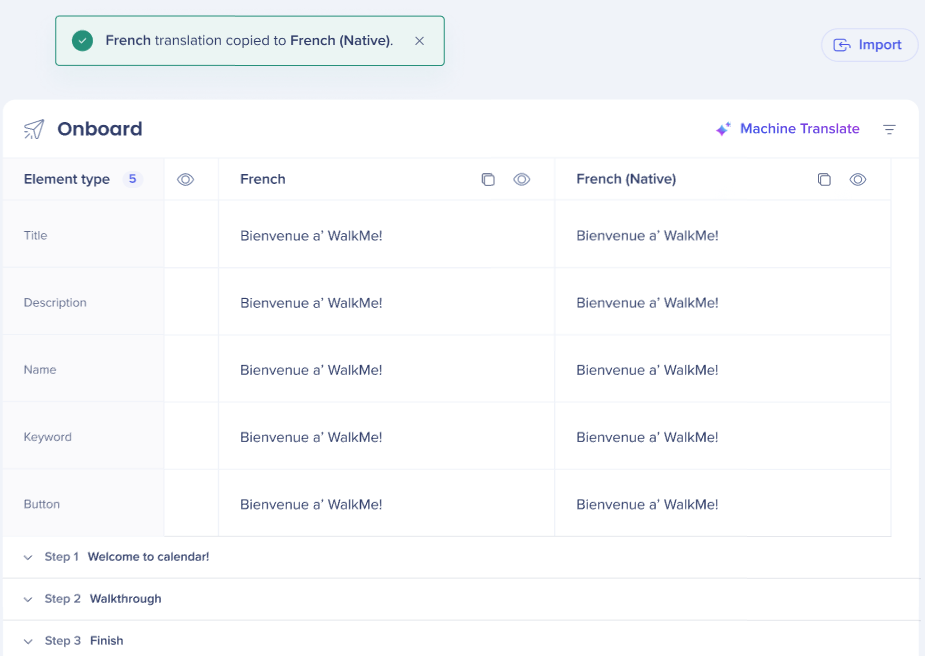Click the Machine Translate sparkle icon

(723, 129)
